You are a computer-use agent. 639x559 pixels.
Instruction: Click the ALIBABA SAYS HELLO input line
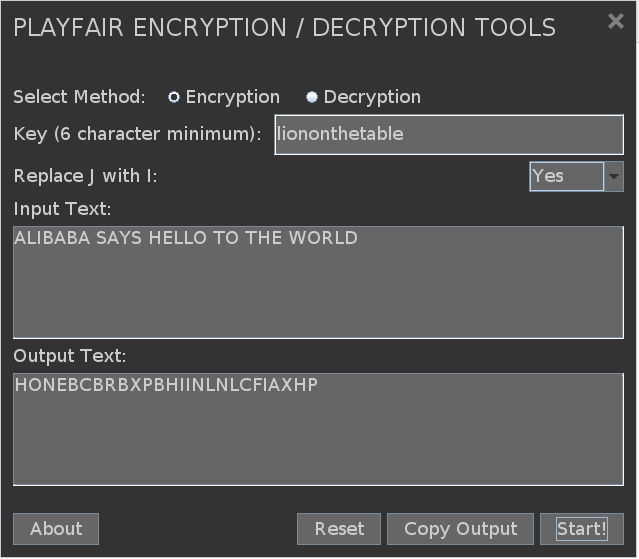186,238
